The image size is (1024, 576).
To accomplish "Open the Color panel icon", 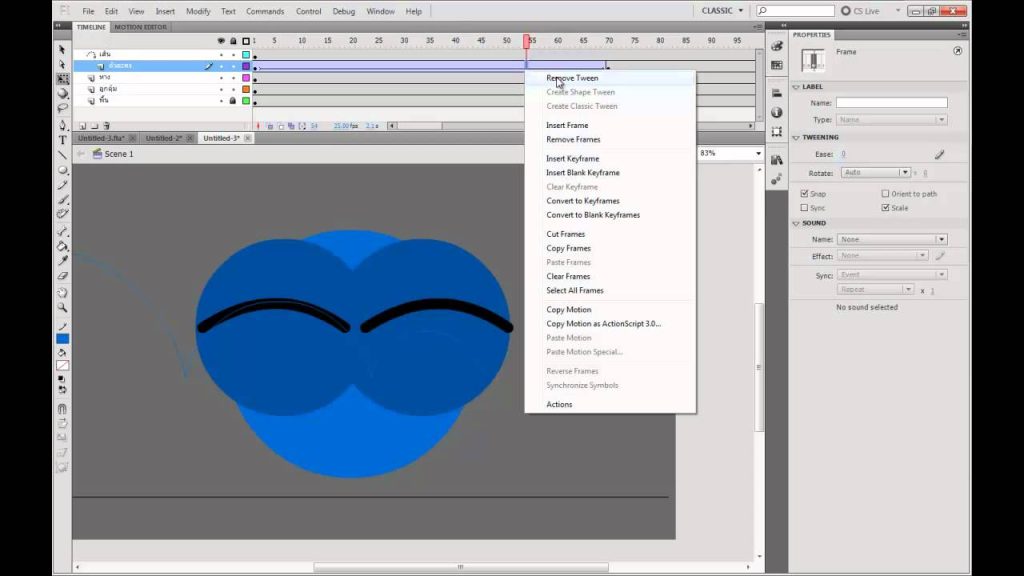I will tap(776, 46).
